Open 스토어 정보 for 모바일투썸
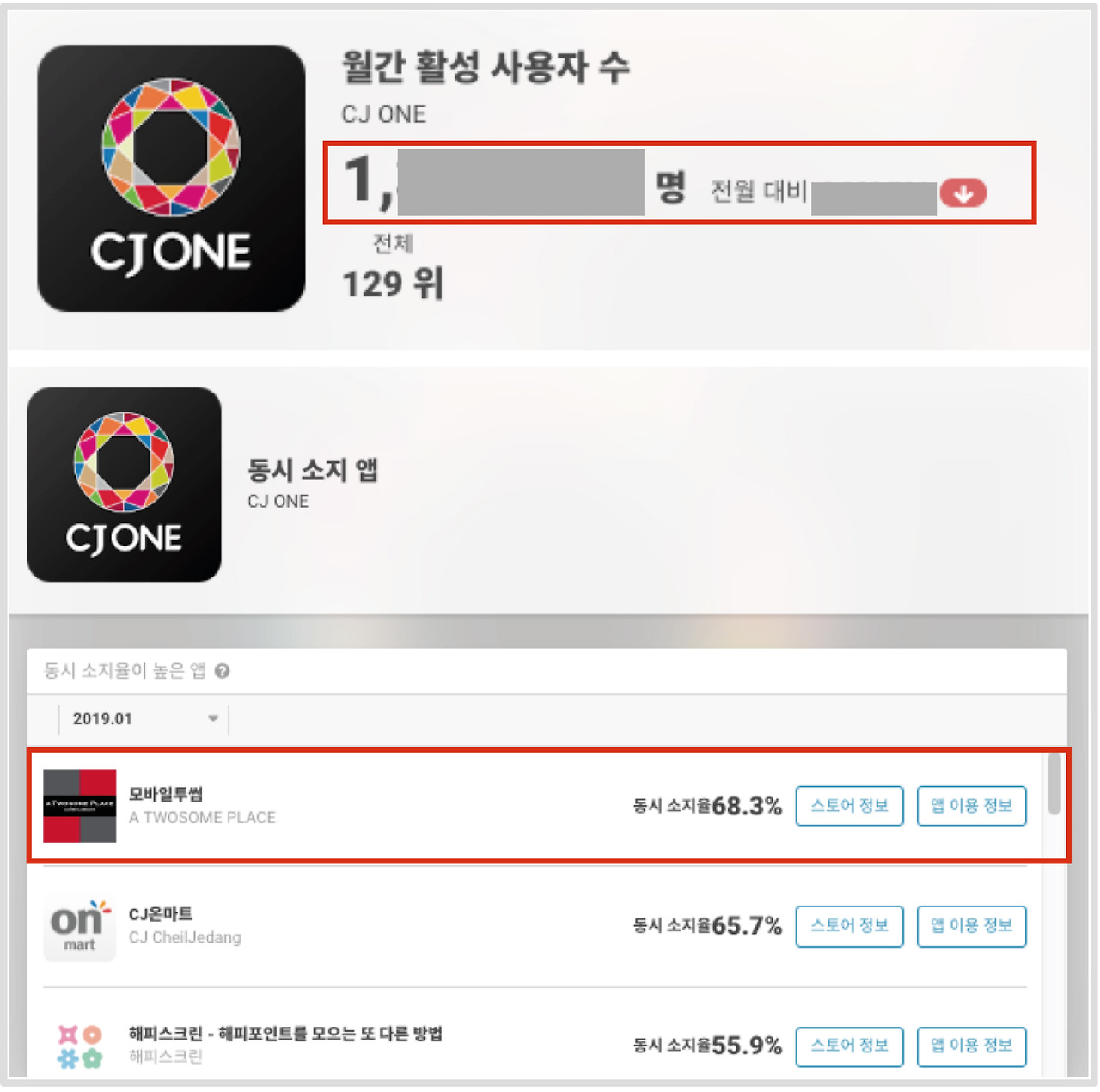The width and height of the screenshot is (1100, 1092). click(x=849, y=806)
